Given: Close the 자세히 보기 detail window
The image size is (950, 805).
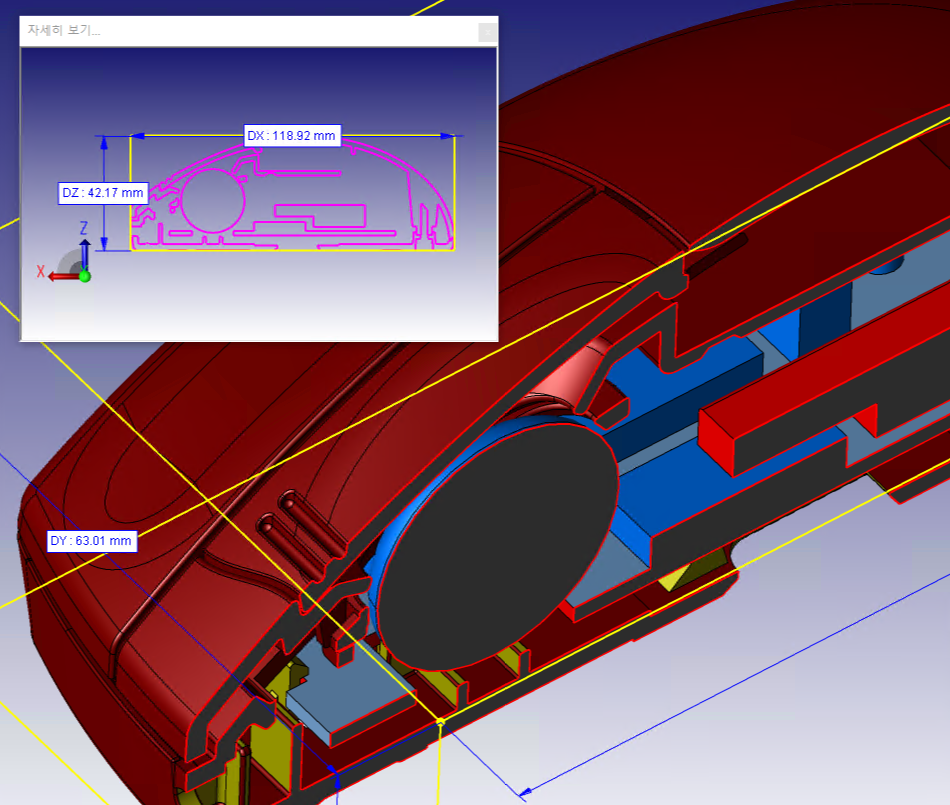Looking at the screenshot, I should tap(487, 31).
